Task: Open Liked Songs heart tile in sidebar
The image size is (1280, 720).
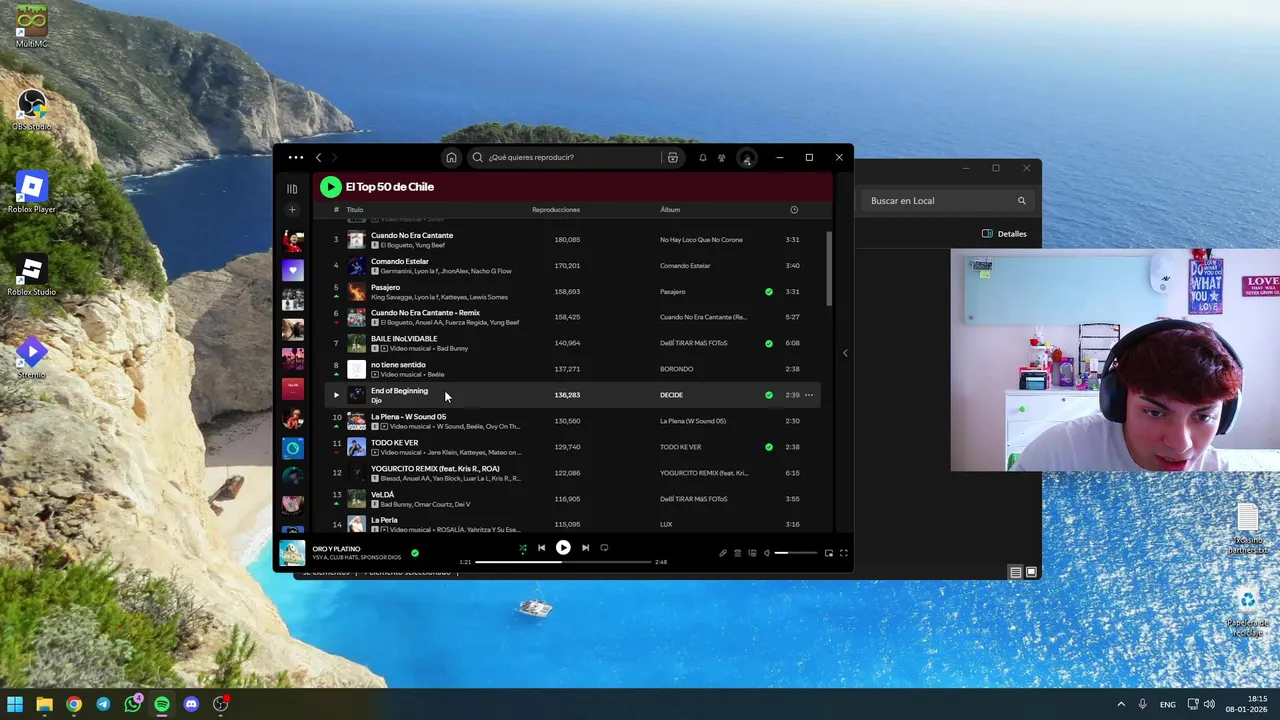Action: (x=292, y=270)
